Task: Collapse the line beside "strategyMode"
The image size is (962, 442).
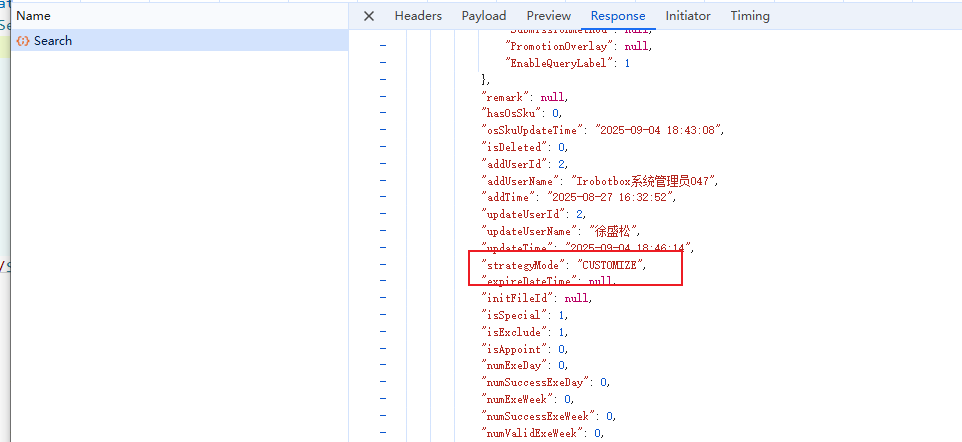Action: tap(383, 265)
